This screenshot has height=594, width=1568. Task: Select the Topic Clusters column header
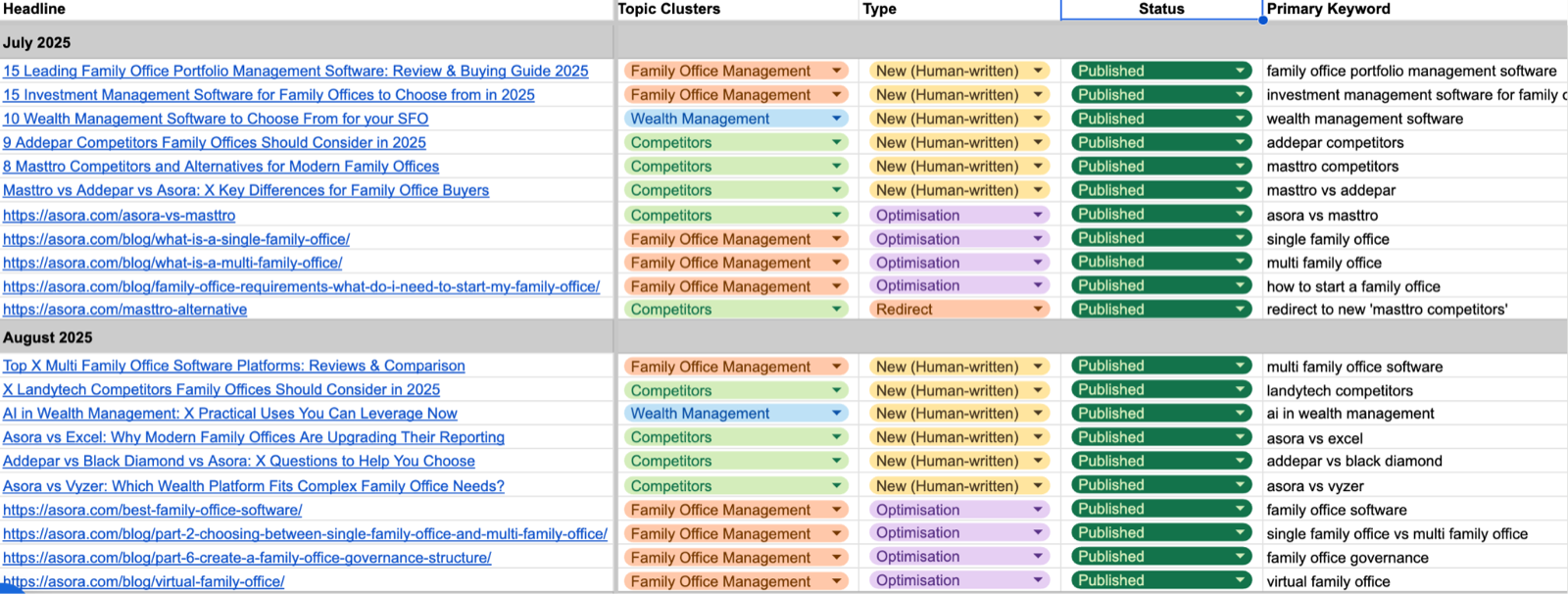[x=736, y=9]
